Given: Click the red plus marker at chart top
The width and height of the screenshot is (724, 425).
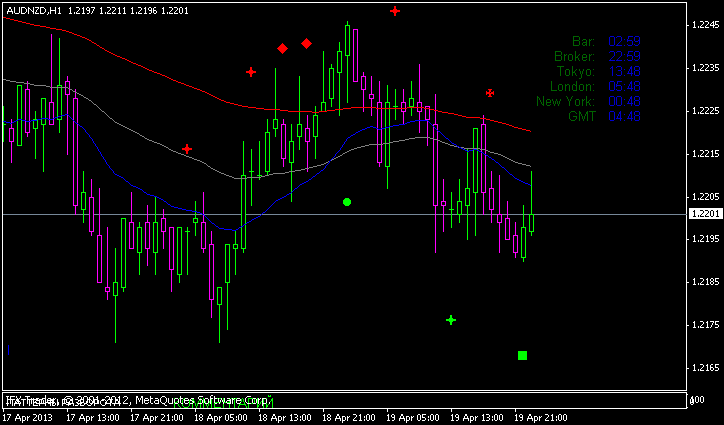Looking at the screenshot, I should [x=395, y=11].
